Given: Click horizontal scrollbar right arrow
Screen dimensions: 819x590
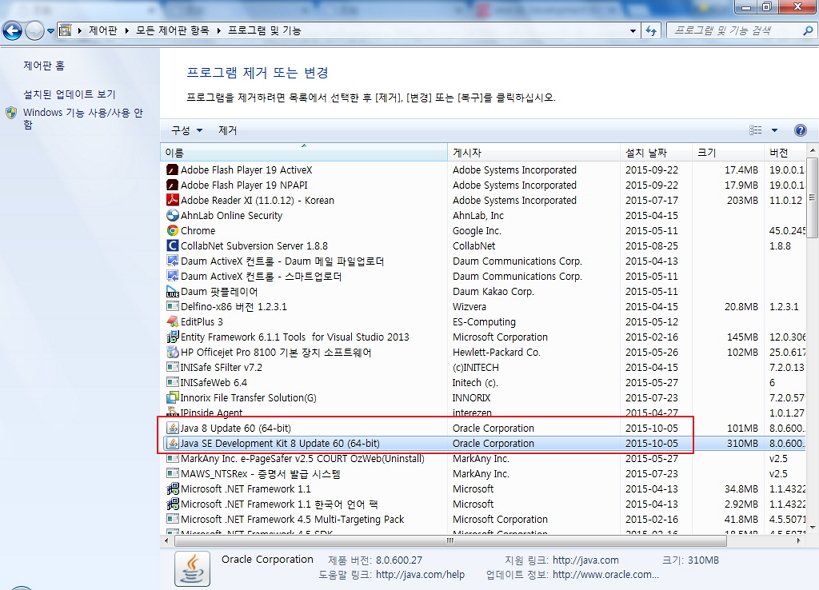Looking at the screenshot, I should pos(799,541).
